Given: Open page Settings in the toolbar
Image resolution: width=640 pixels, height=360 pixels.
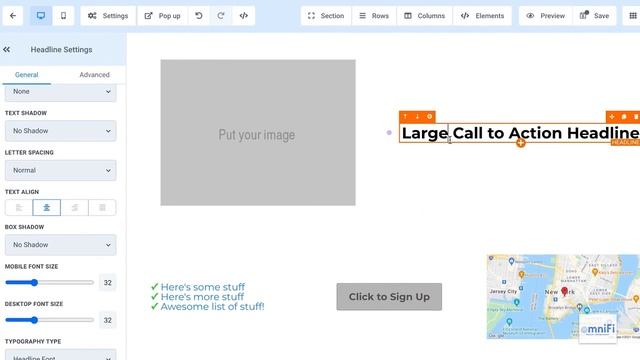Looking at the screenshot, I should [108, 16].
